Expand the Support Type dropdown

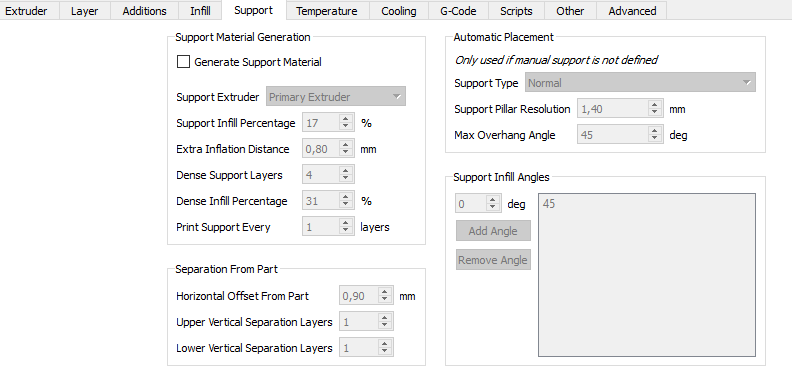coord(640,83)
